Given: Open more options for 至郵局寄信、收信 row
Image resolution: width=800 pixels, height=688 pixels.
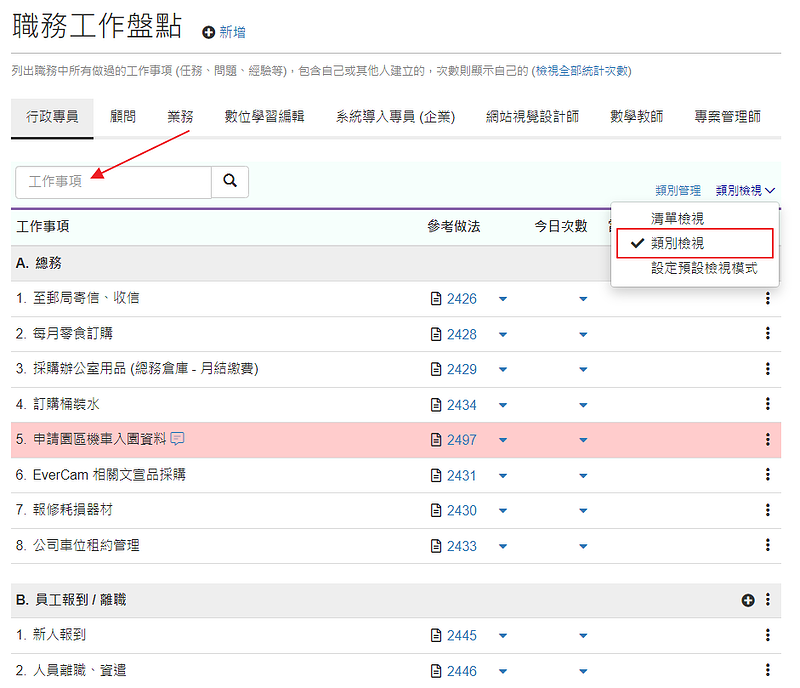Looking at the screenshot, I should pos(767,299).
